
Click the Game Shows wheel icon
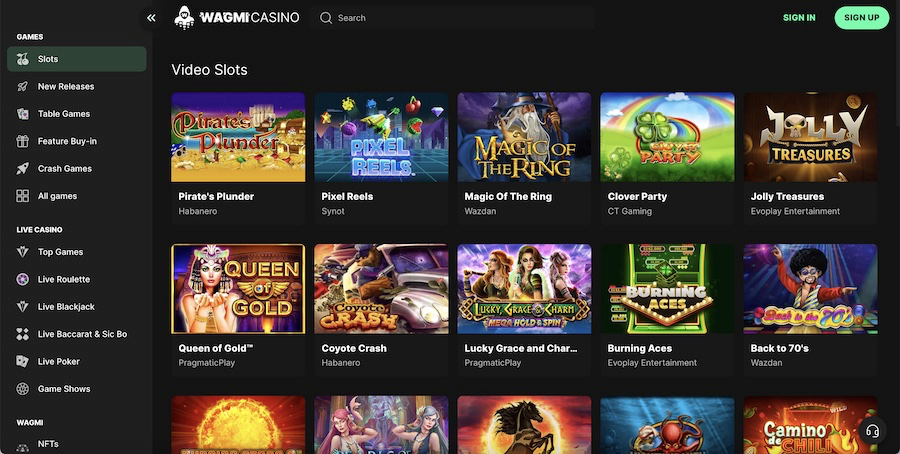(x=22, y=389)
